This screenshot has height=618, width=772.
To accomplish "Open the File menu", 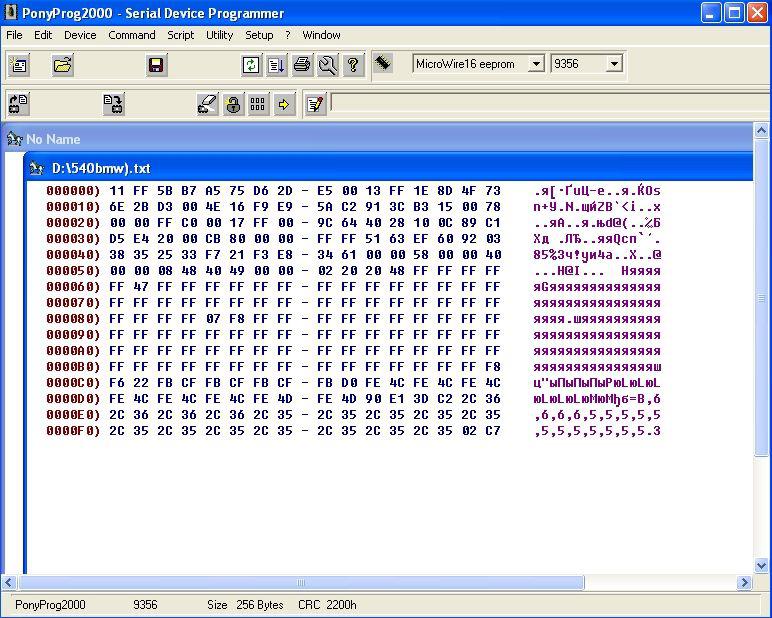I will tap(14, 35).
